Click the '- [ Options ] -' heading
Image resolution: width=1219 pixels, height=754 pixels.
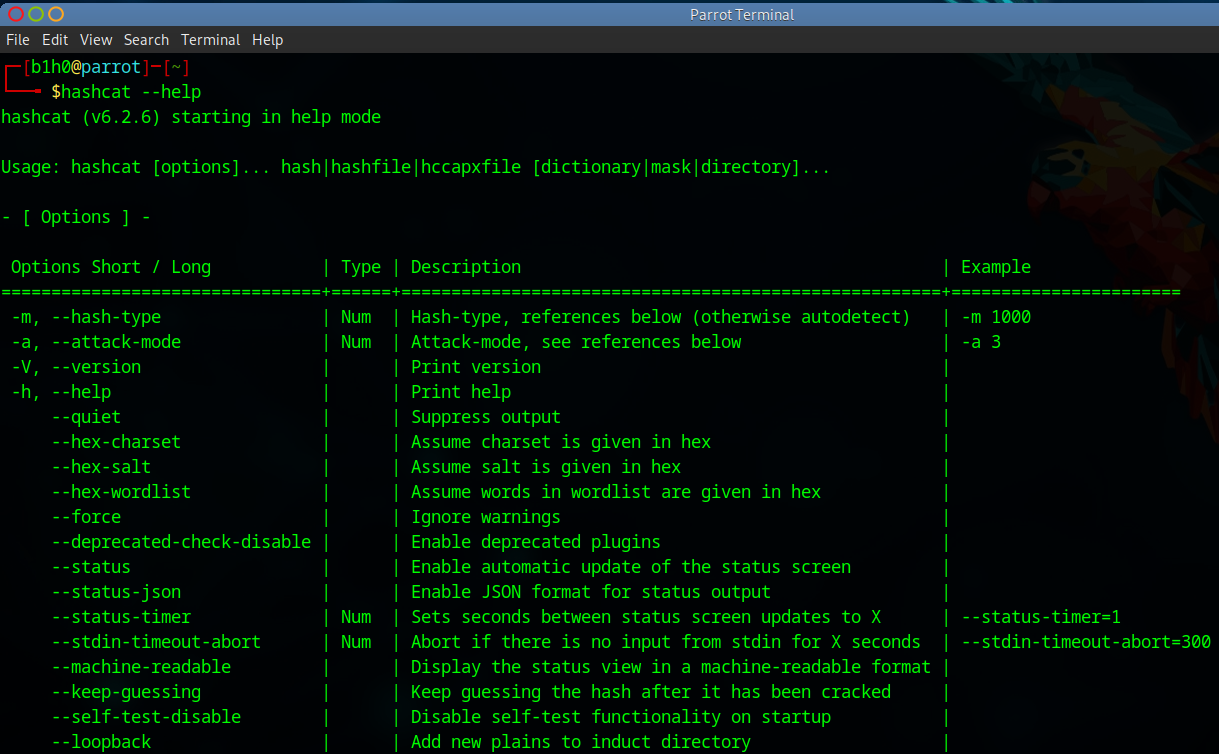tap(76, 217)
